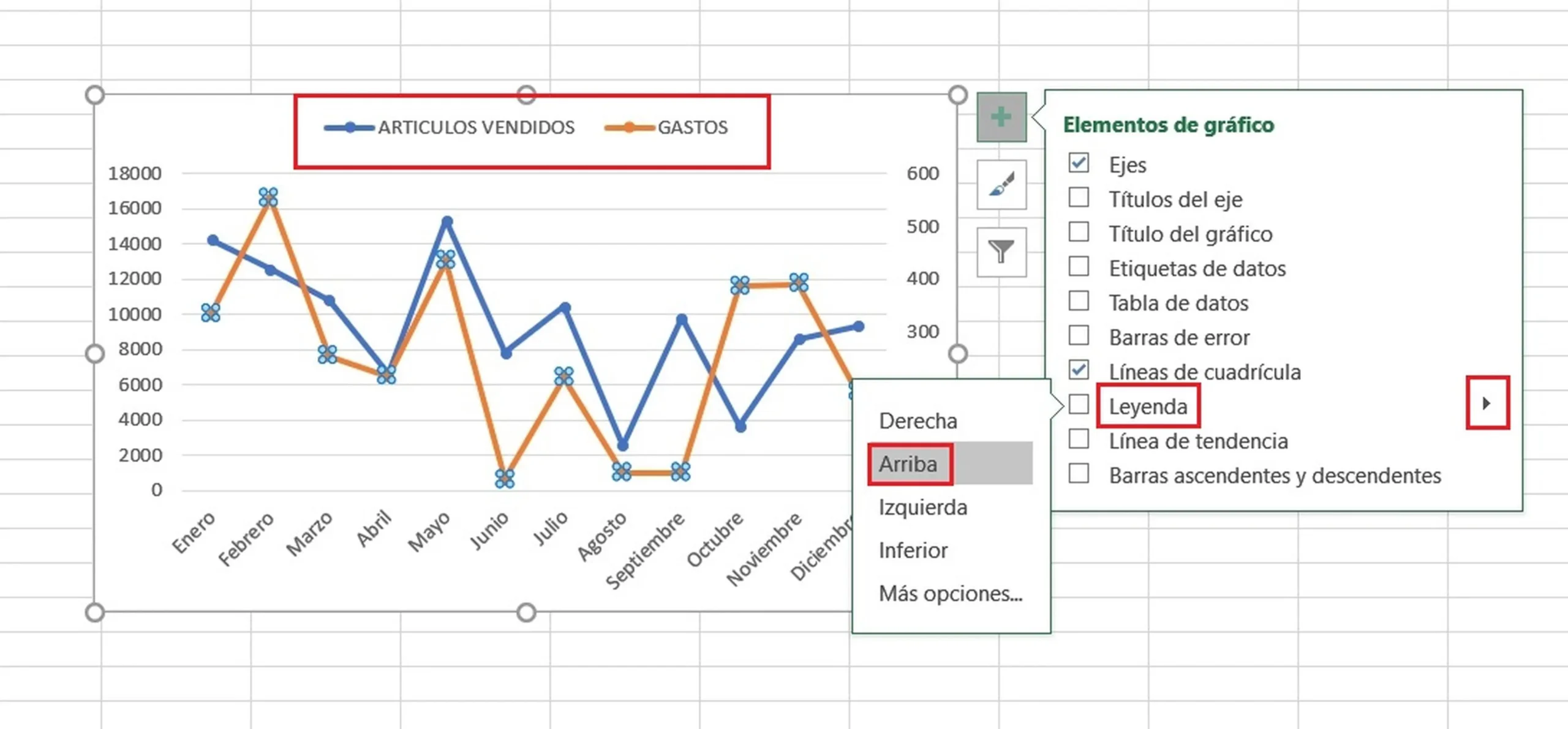Select the GASTOS legend entry
Image resolution: width=1568 pixels, height=729 pixels.
[693, 127]
